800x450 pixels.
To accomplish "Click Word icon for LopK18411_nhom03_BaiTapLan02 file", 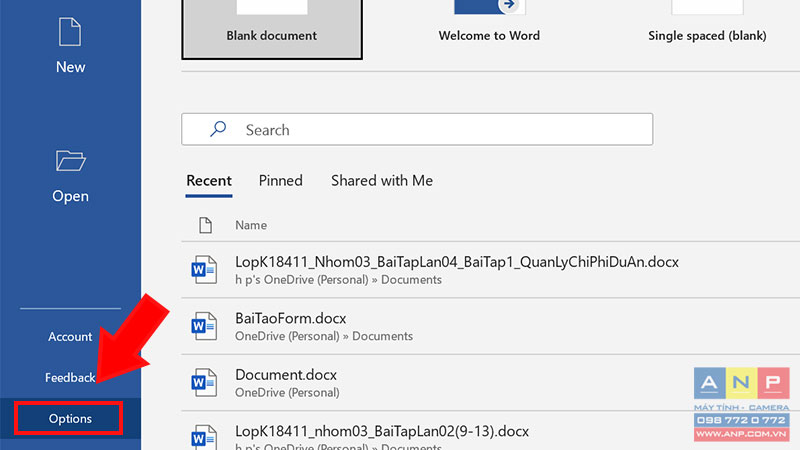I will [x=204, y=437].
